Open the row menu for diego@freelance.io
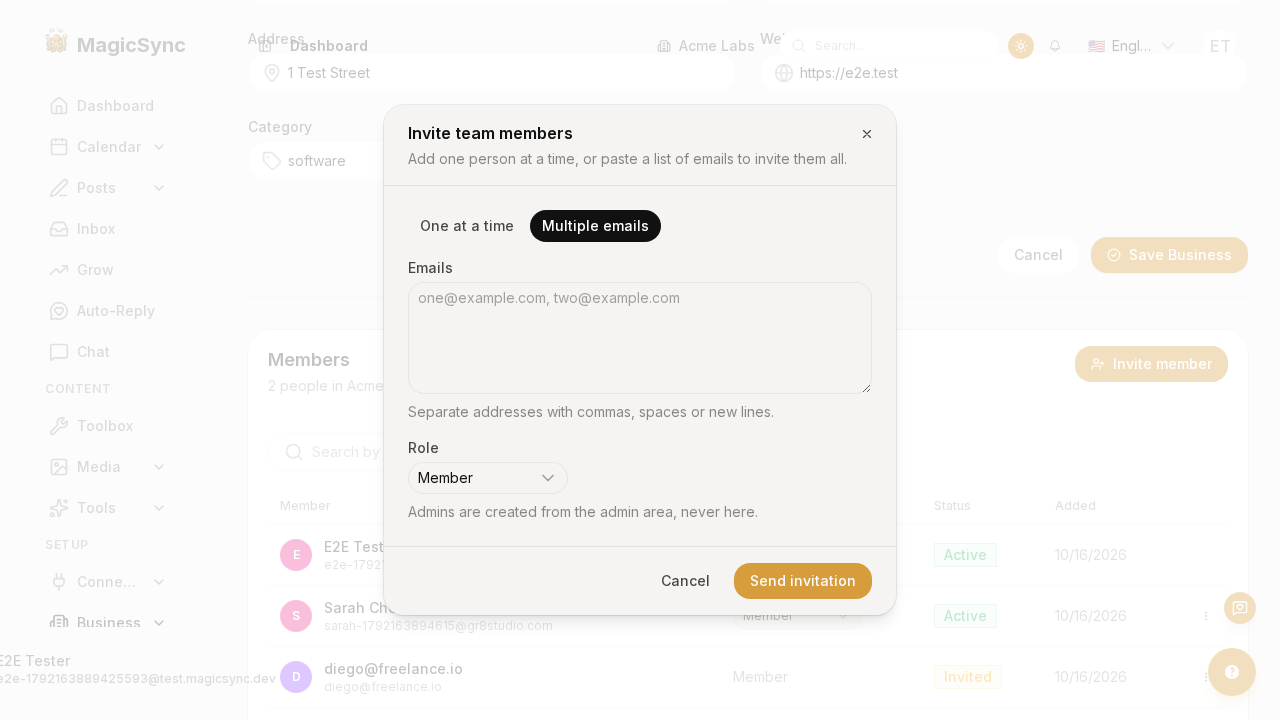 click(1205, 677)
